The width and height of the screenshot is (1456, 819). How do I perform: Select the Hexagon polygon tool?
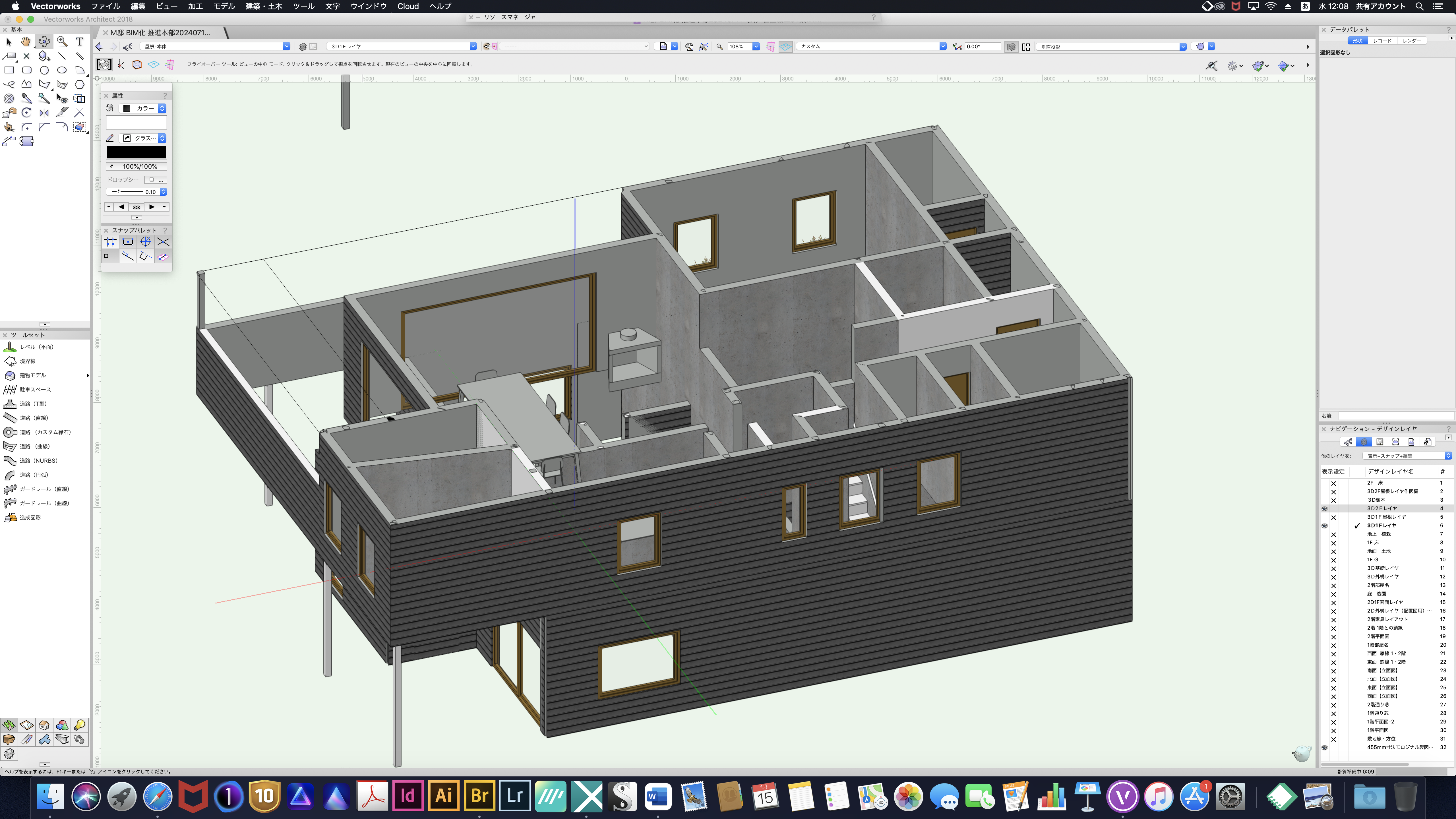point(80,84)
